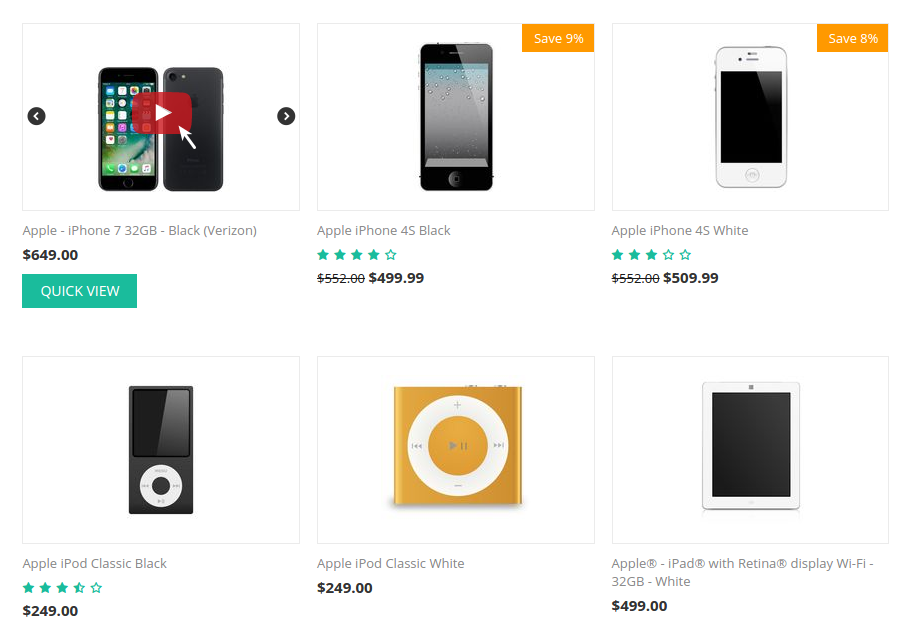Open the Apple iPhone 4S Black link
Viewport: 909px width, 644px height.
click(x=384, y=230)
